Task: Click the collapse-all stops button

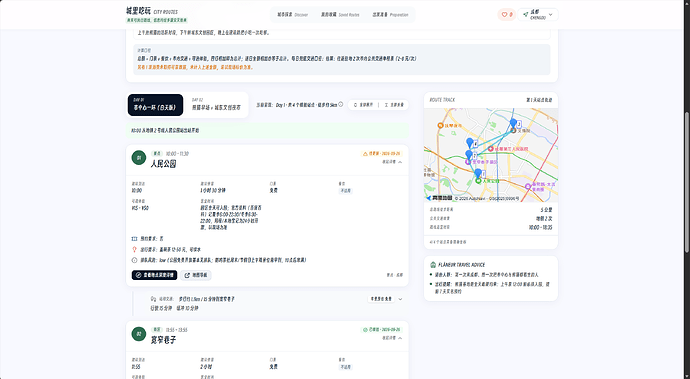Action: coord(394,105)
